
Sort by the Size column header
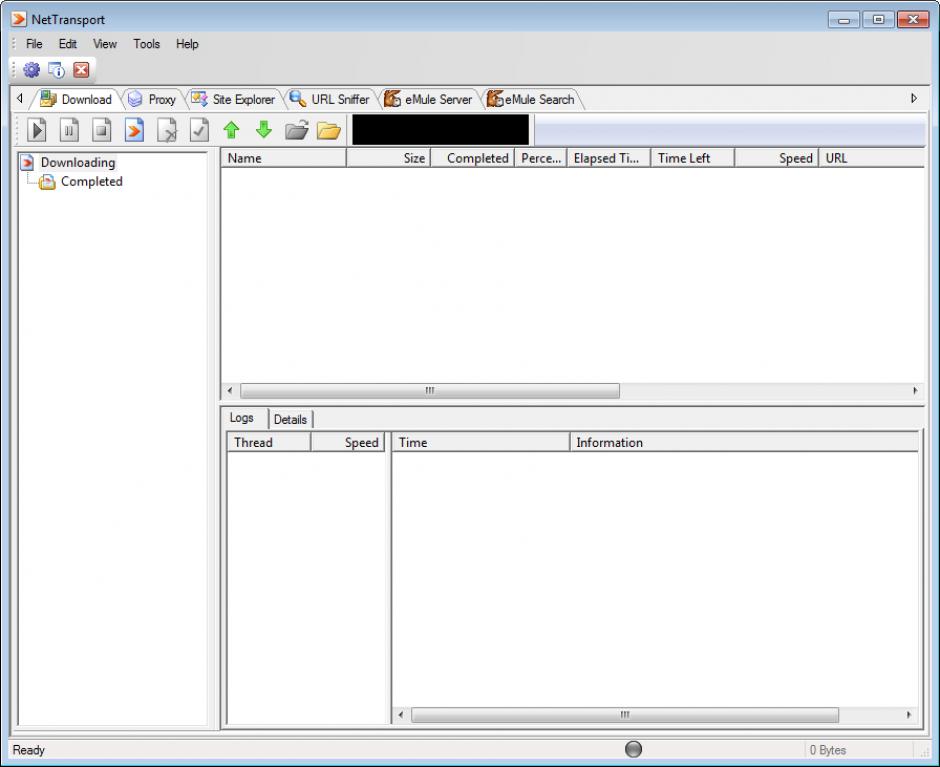coord(388,158)
